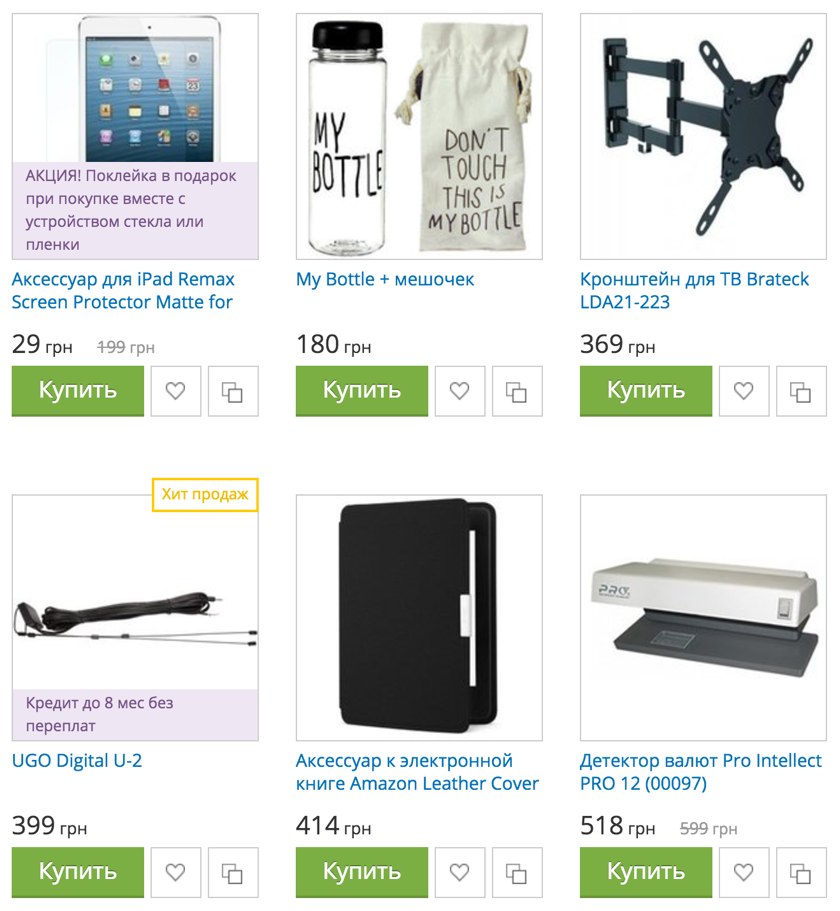The height and width of the screenshot is (911, 840).
Task: Click heart icon for Brateck LDA21-223 bracket
Action: pyautogui.click(x=744, y=391)
